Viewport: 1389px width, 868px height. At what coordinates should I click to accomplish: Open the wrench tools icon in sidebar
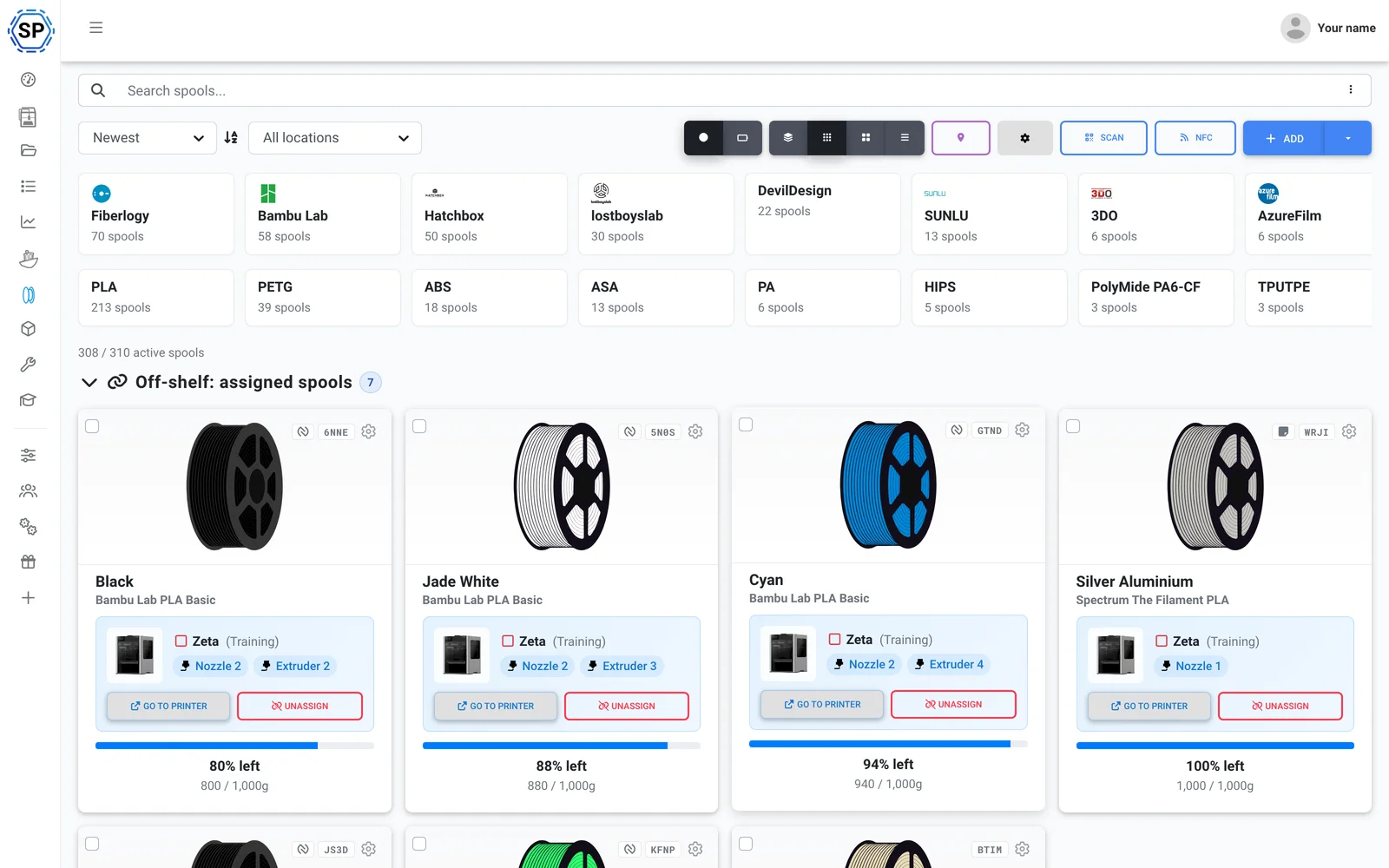(x=29, y=365)
